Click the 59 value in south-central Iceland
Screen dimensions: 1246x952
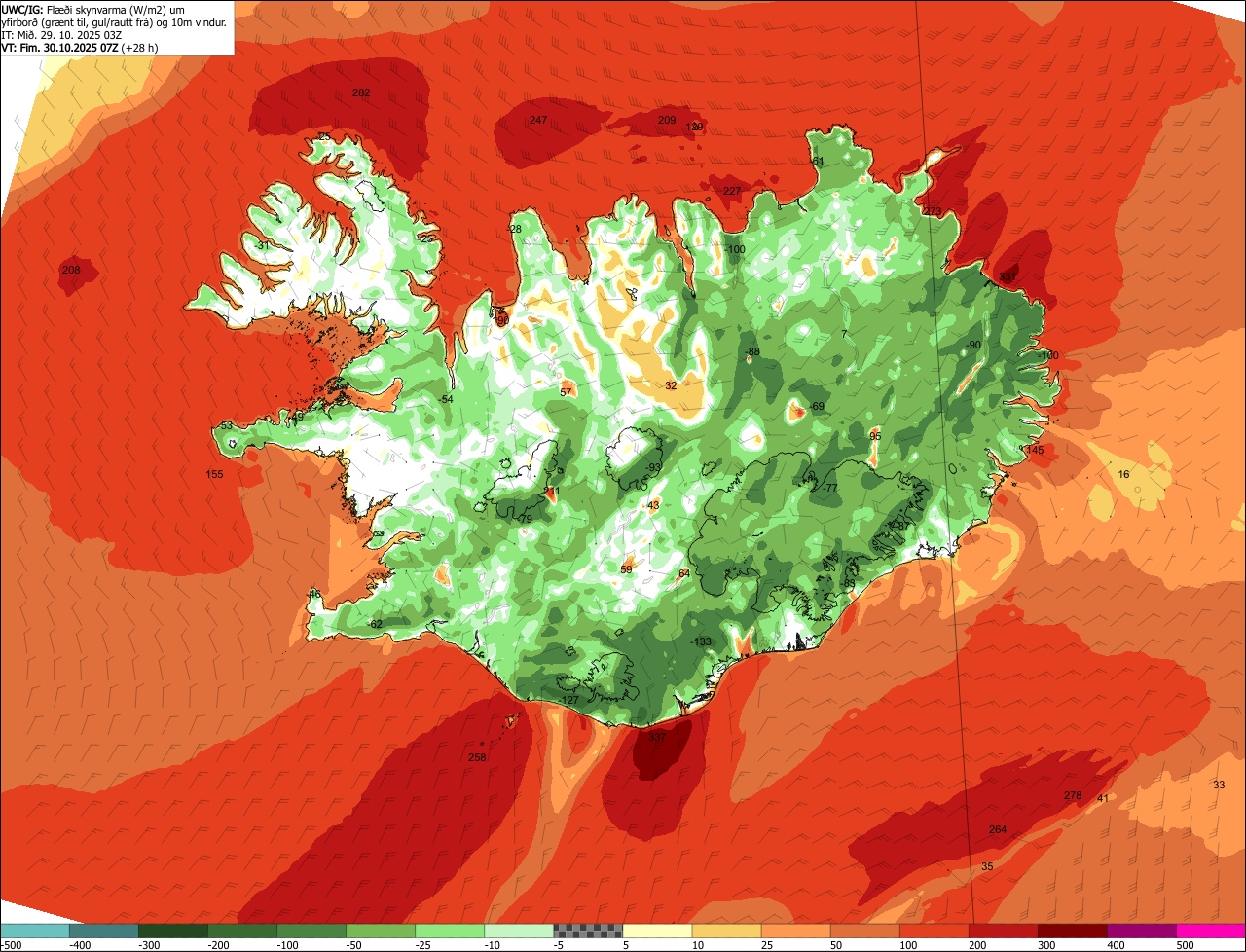[x=626, y=569]
